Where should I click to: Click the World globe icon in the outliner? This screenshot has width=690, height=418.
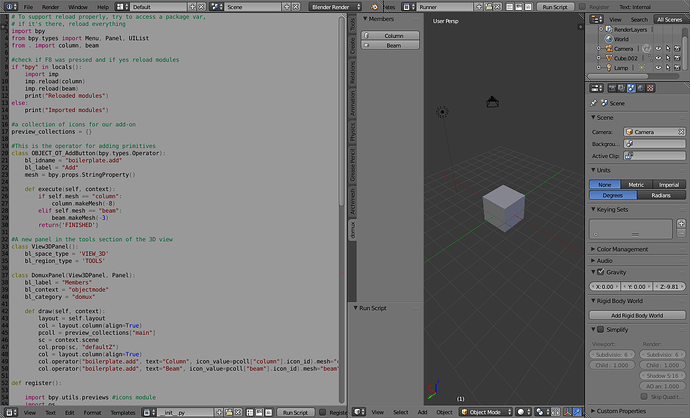click(609, 39)
